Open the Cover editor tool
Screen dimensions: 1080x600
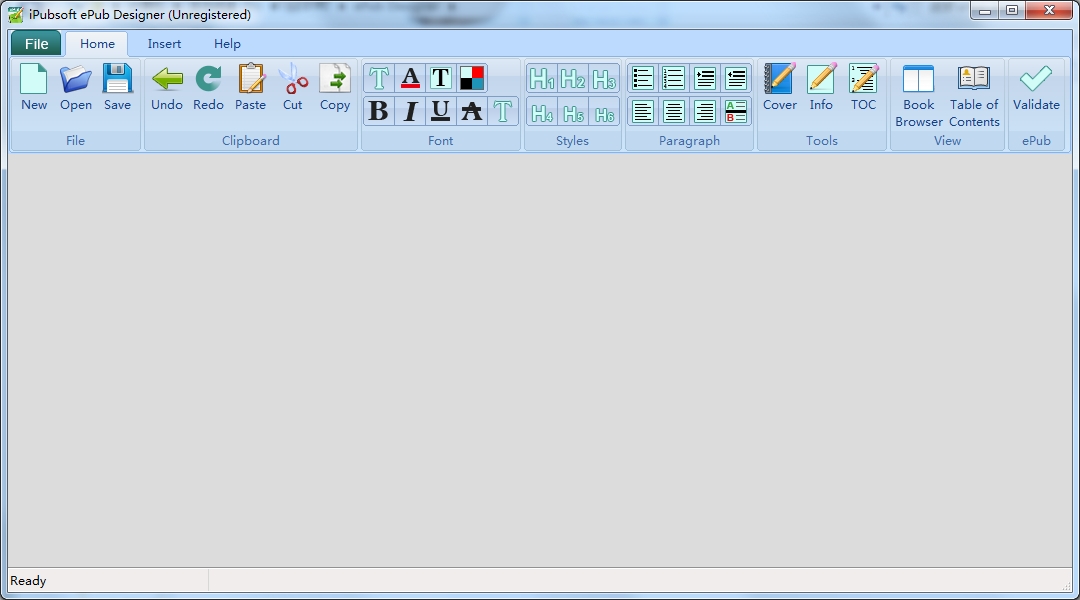pyautogui.click(x=780, y=87)
